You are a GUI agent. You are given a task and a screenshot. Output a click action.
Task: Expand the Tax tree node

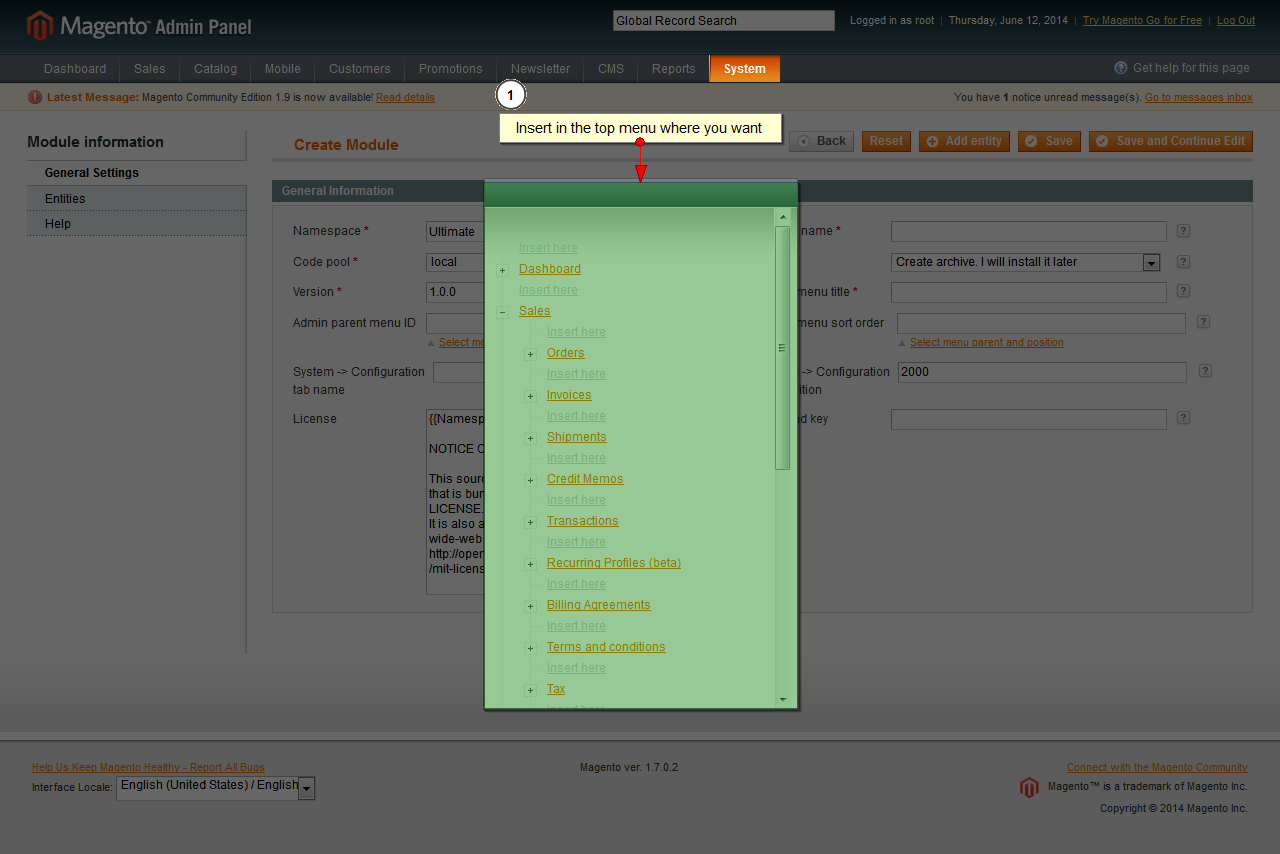531,690
